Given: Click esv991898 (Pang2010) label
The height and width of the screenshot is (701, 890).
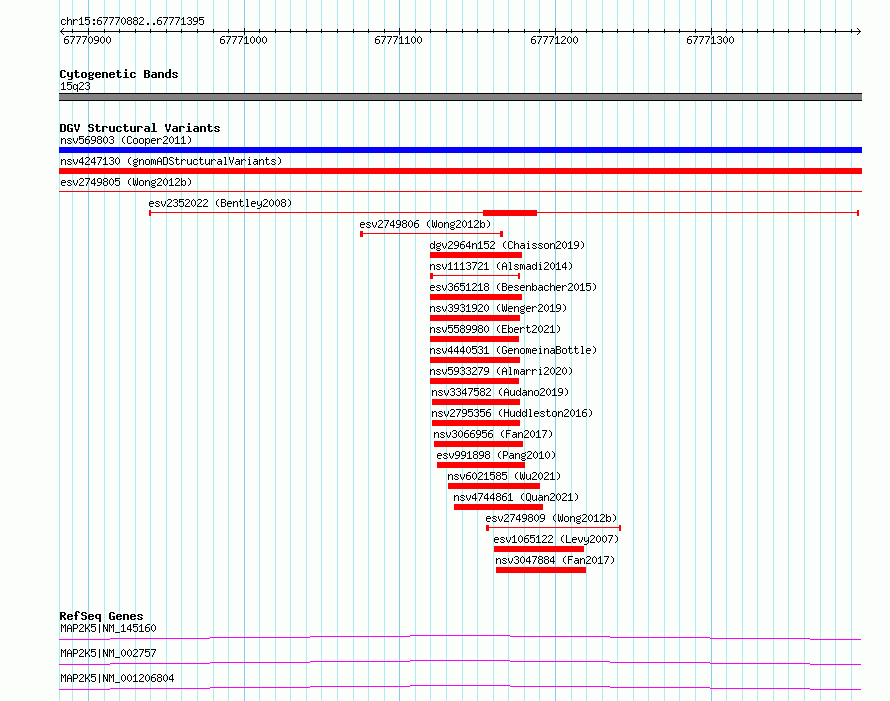Looking at the screenshot, I should tap(496, 455).
